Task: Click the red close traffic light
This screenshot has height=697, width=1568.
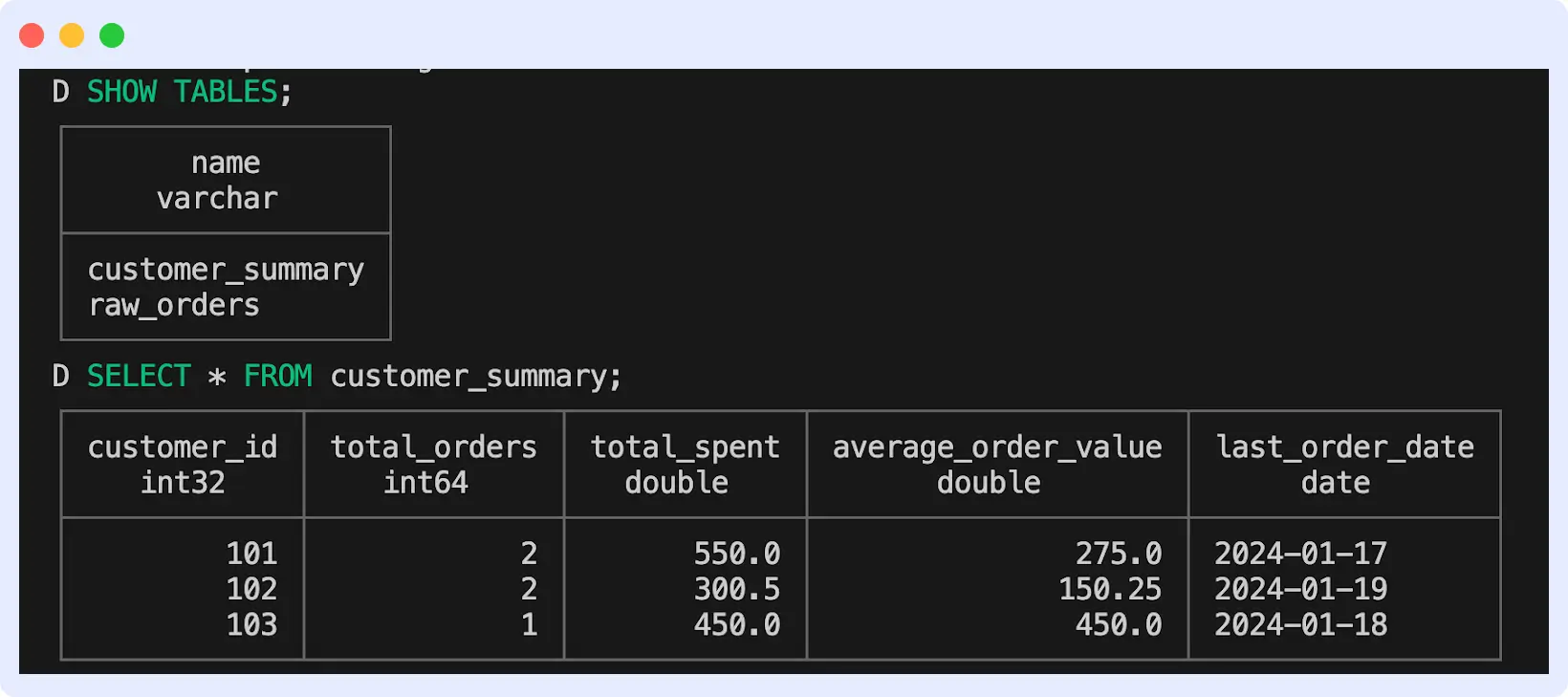Action: click(32, 33)
